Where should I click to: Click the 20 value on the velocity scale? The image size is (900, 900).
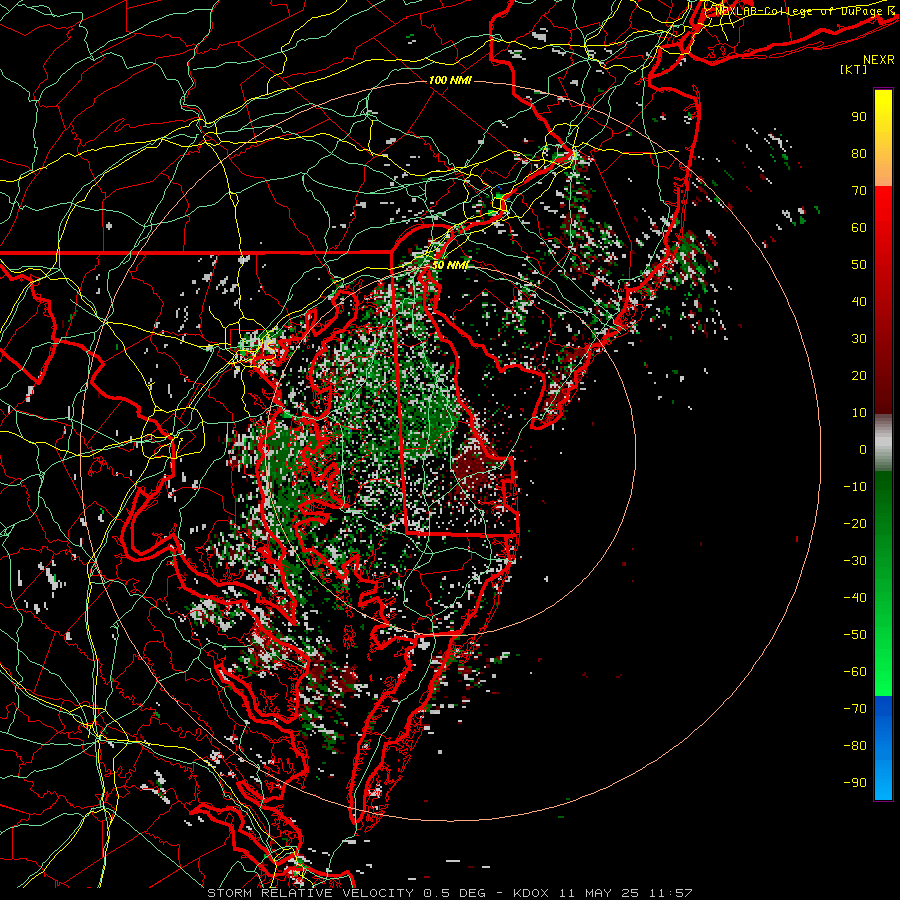[859, 375]
